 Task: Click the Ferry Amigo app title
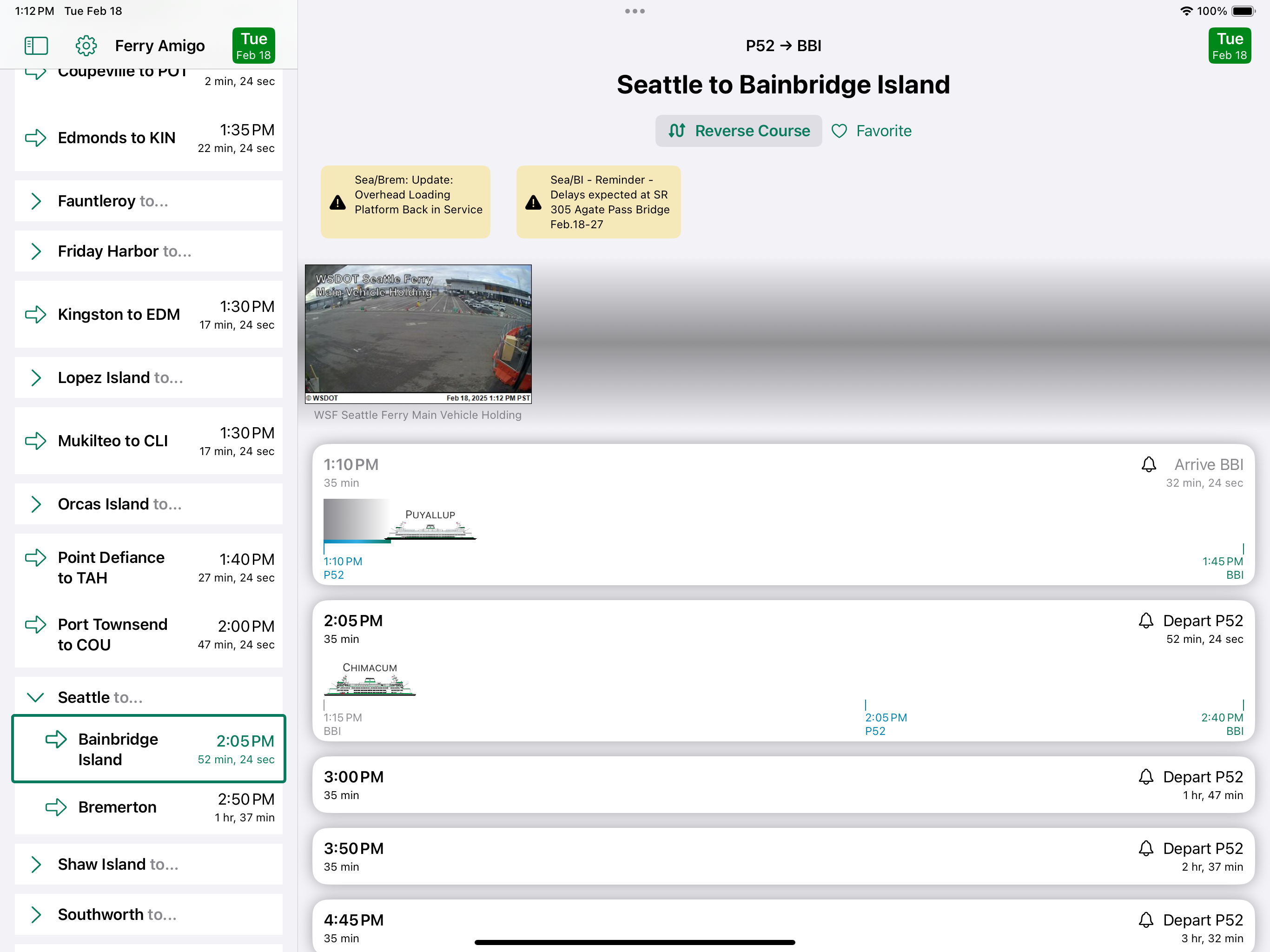[x=159, y=46]
